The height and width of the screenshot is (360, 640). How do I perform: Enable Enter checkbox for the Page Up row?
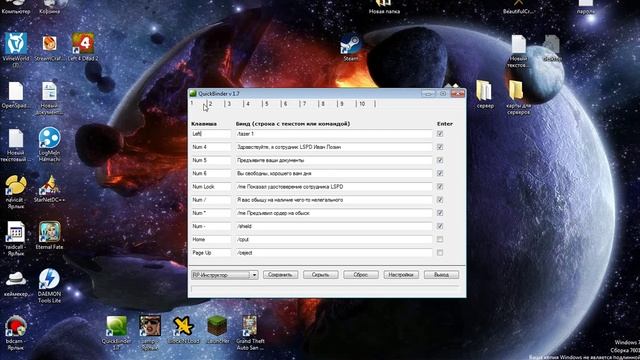click(x=440, y=253)
